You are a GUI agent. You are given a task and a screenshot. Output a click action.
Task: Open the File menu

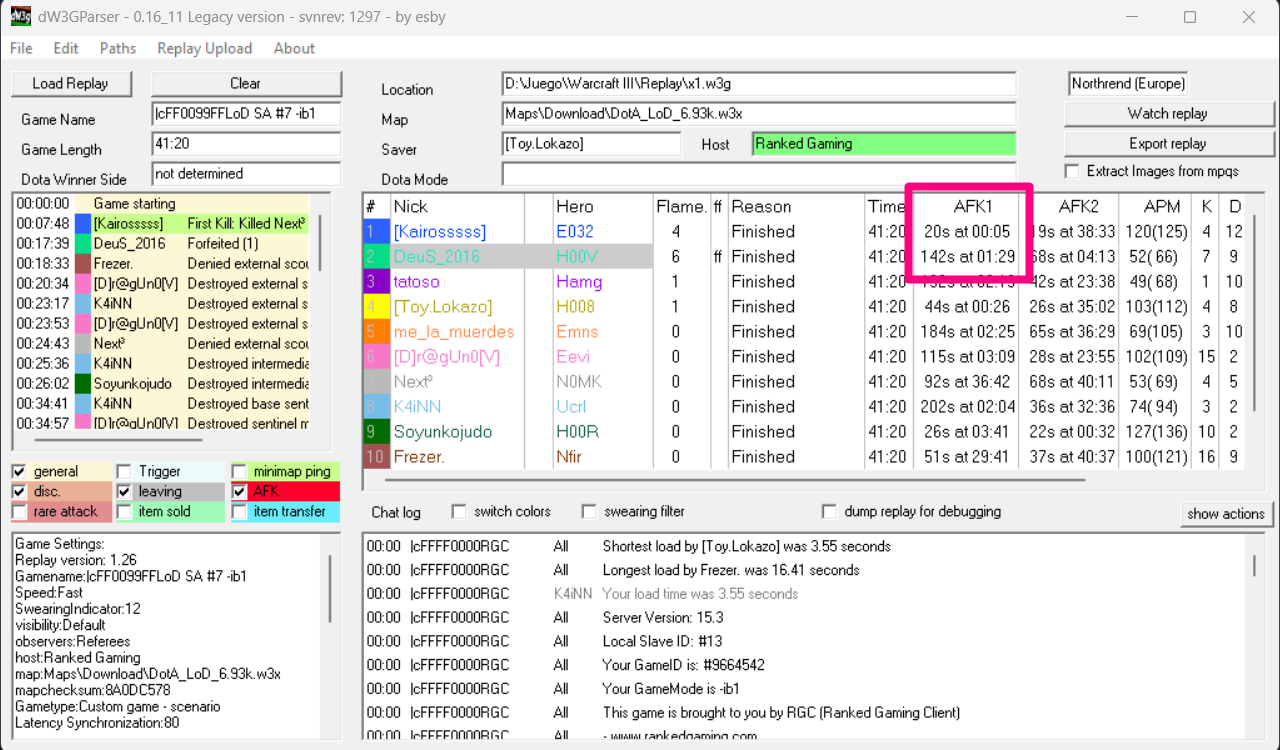coord(21,48)
